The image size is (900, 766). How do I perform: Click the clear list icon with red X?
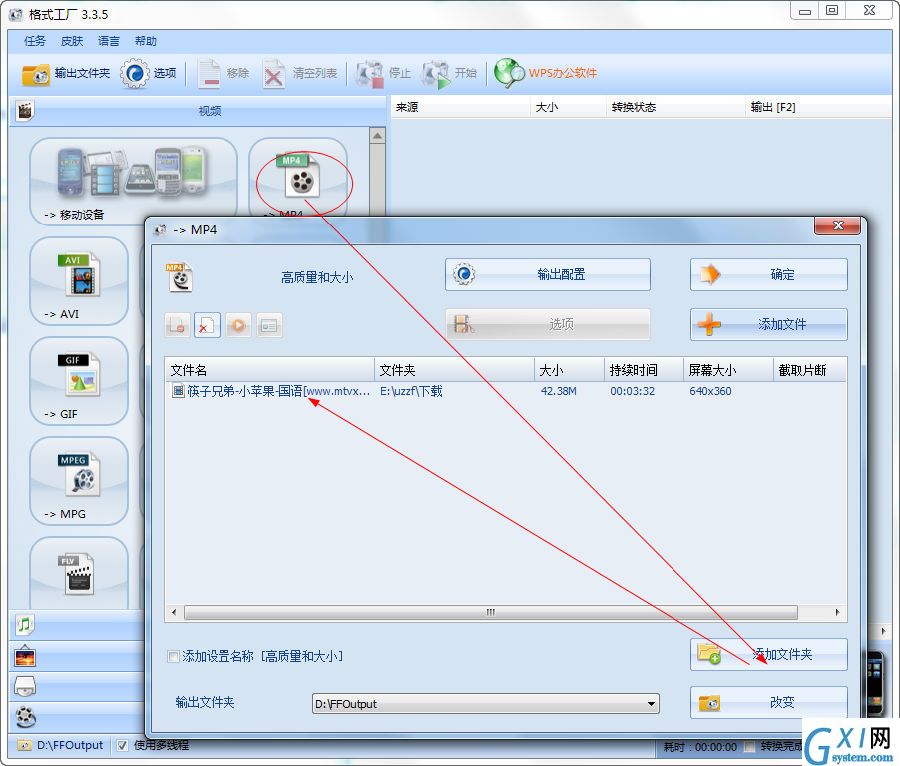pos(207,325)
